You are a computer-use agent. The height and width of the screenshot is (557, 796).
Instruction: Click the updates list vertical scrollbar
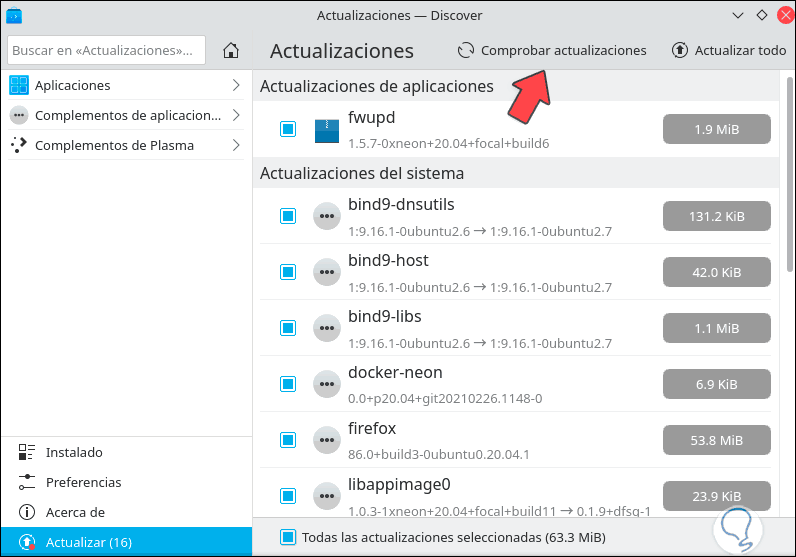789,175
